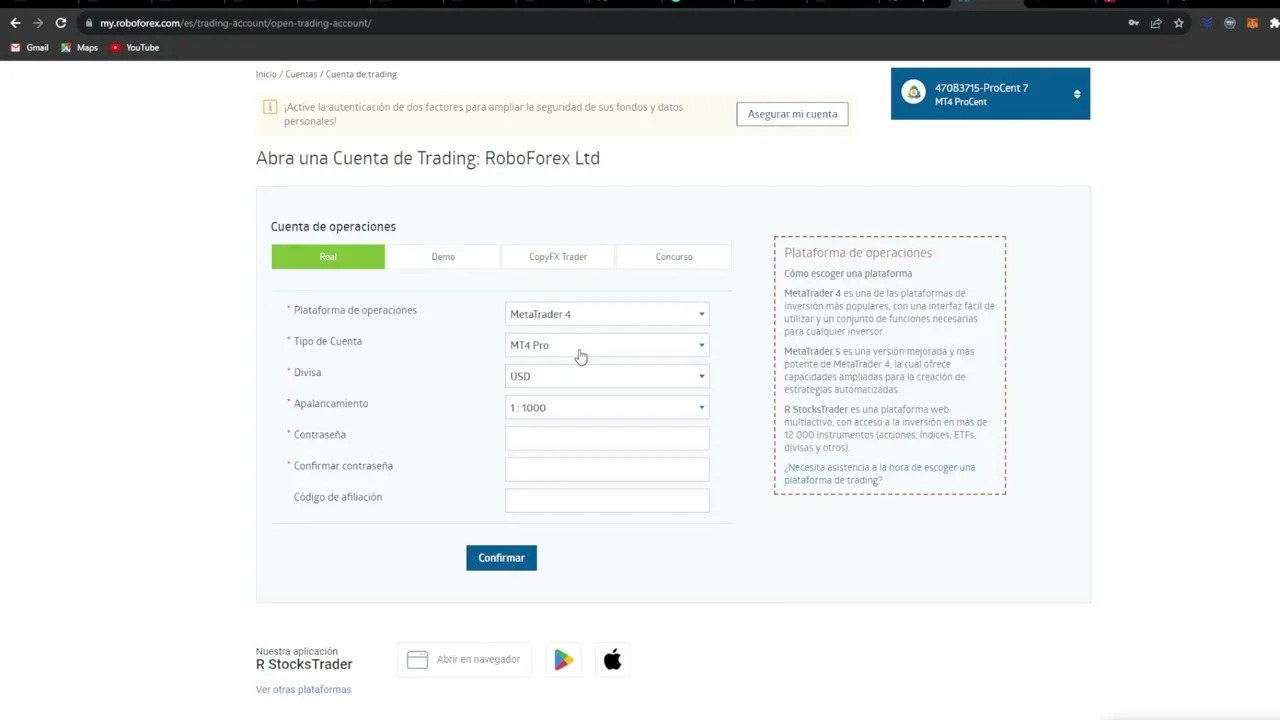Screen dimensions: 1280x720
Task: Click the browser reload page icon
Action: click(61, 23)
